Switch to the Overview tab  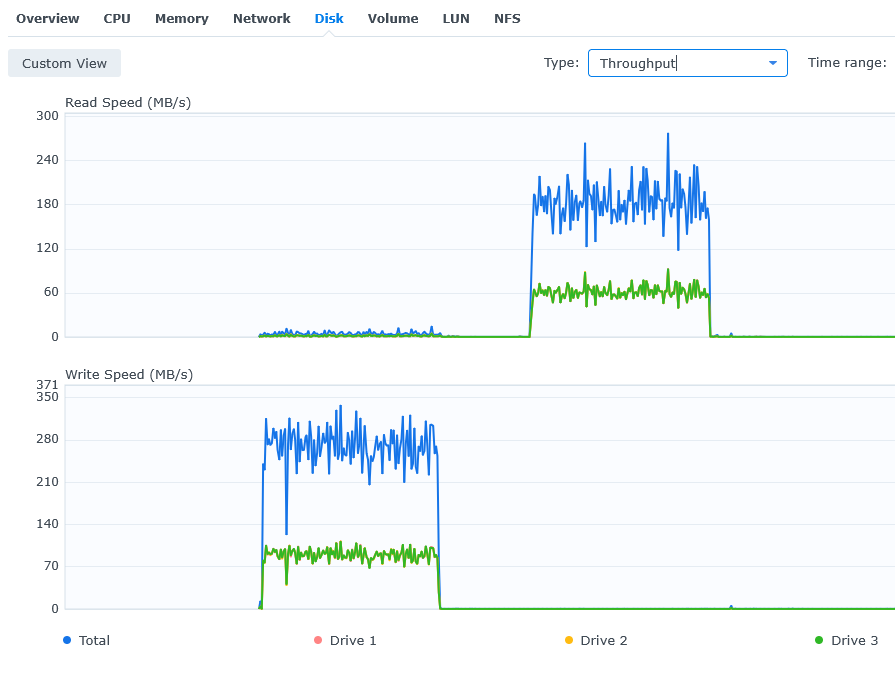pos(47,18)
